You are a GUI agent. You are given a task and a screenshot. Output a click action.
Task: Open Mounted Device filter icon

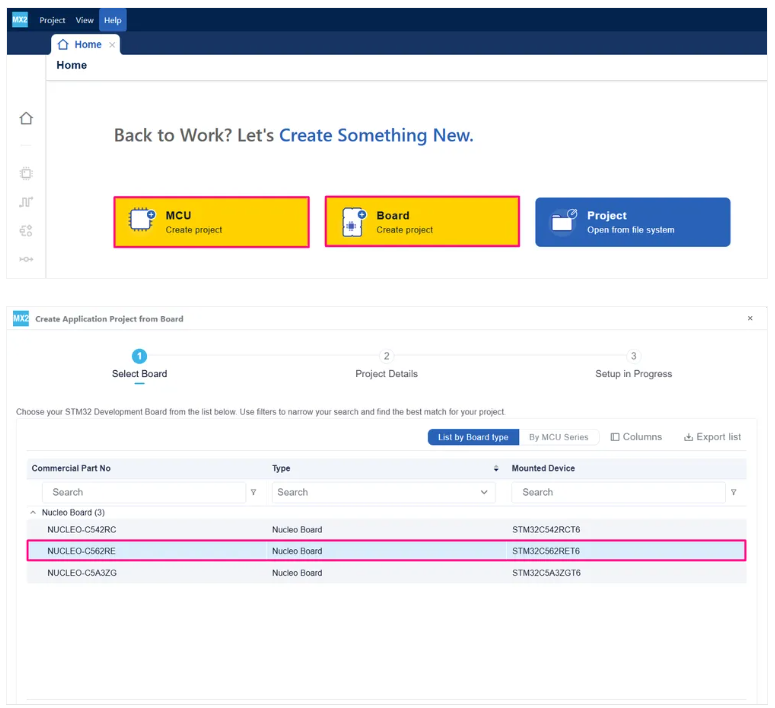[733, 492]
